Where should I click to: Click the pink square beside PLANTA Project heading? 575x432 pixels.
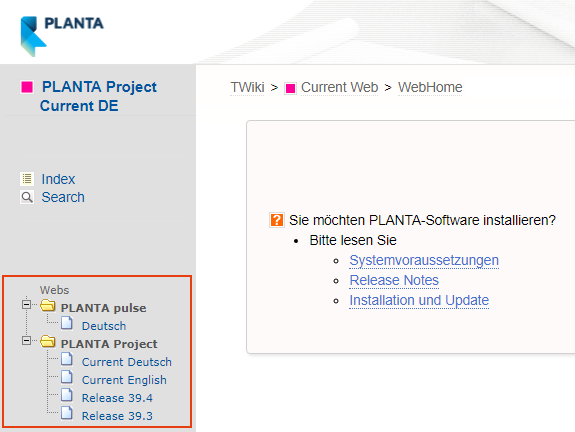click(27, 87)
